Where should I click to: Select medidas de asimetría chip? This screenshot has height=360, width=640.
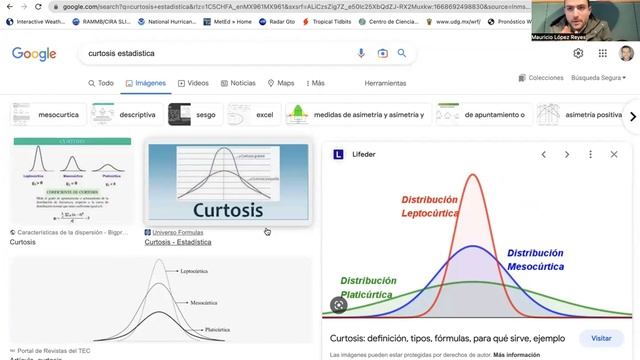(x=358, y=115)
